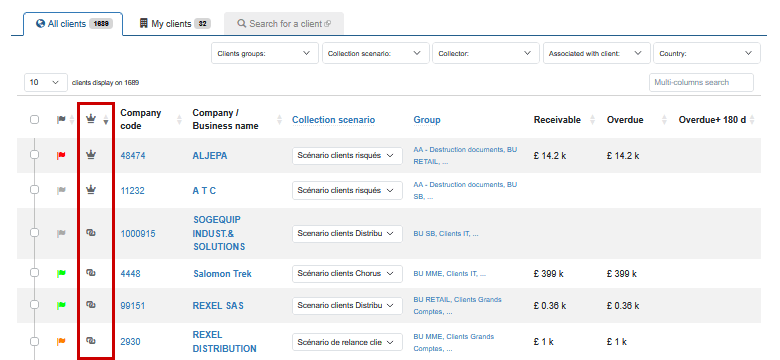Click Salomon Trek's group BU MME, Clients IT
The height and width of the screenshot is (360, 780).
click(450, 273)
